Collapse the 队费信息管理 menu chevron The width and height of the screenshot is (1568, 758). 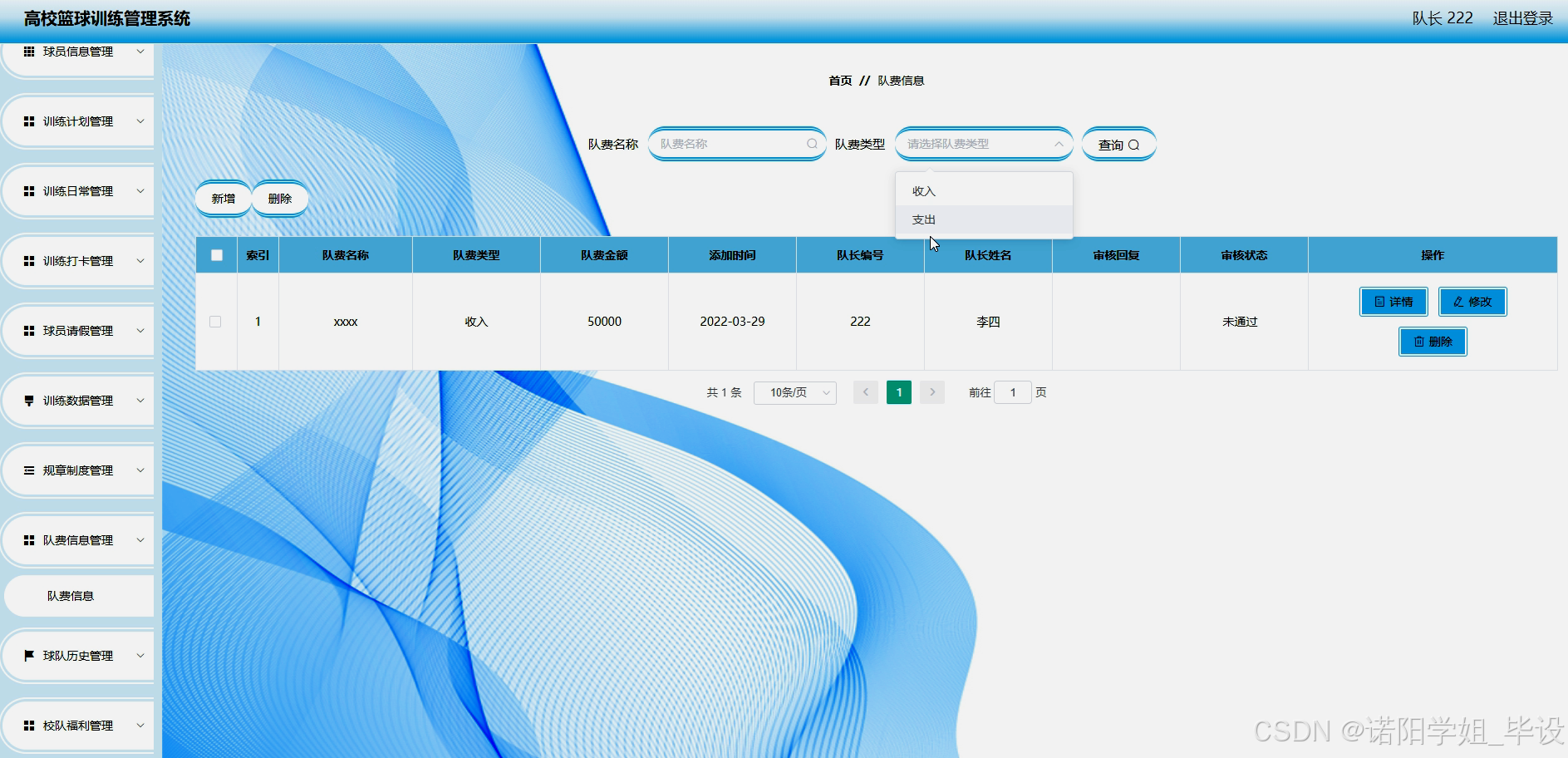click(x=140, y=540)
